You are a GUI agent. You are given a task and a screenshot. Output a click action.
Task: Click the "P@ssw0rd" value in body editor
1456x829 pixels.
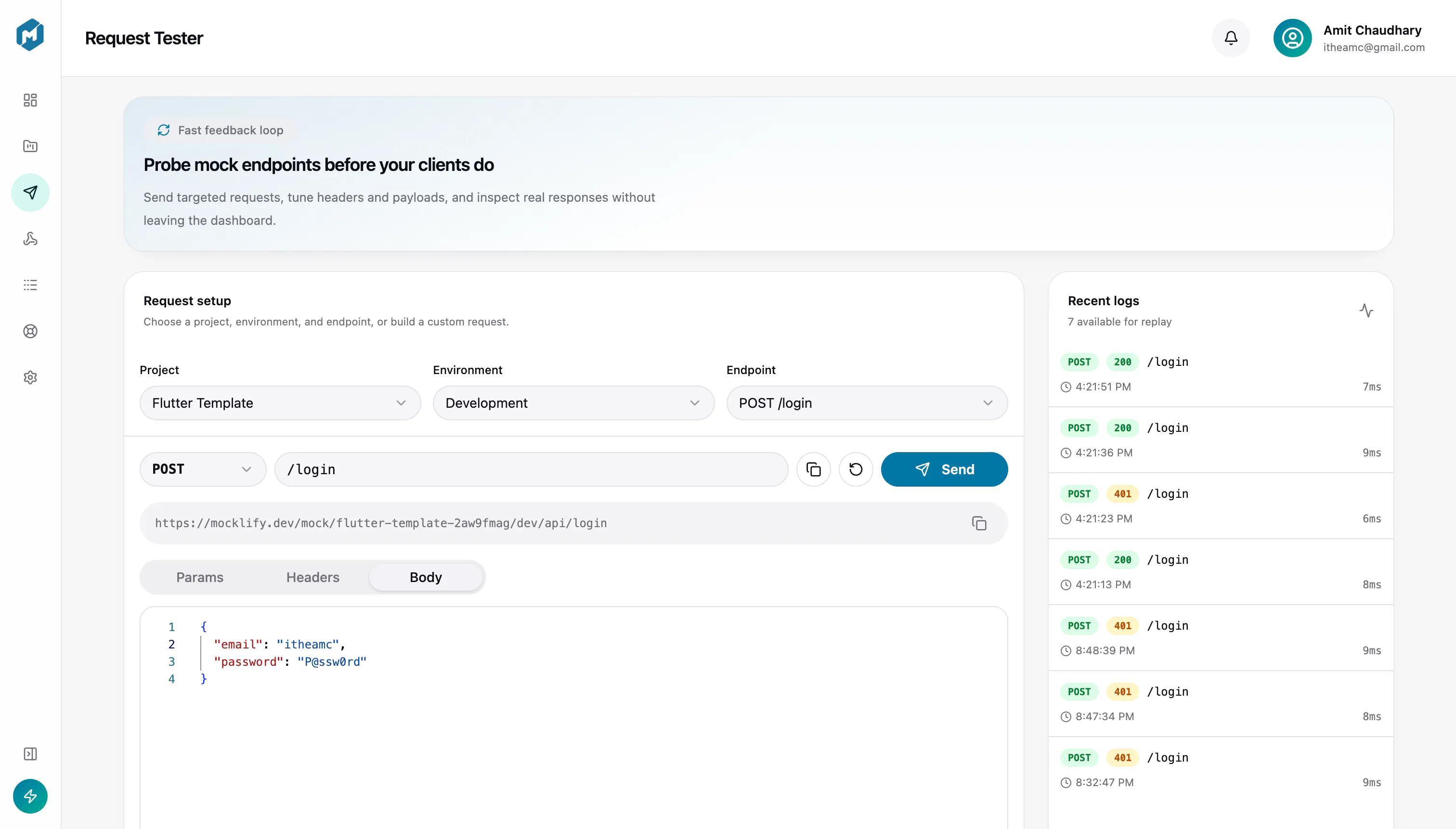coord(332,662)
